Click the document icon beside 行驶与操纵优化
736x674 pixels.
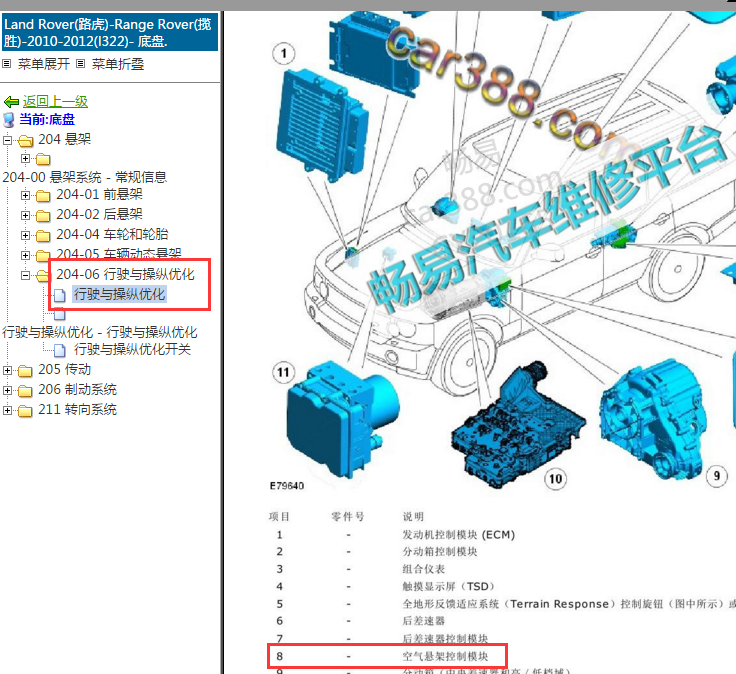(x=60, y=295)
